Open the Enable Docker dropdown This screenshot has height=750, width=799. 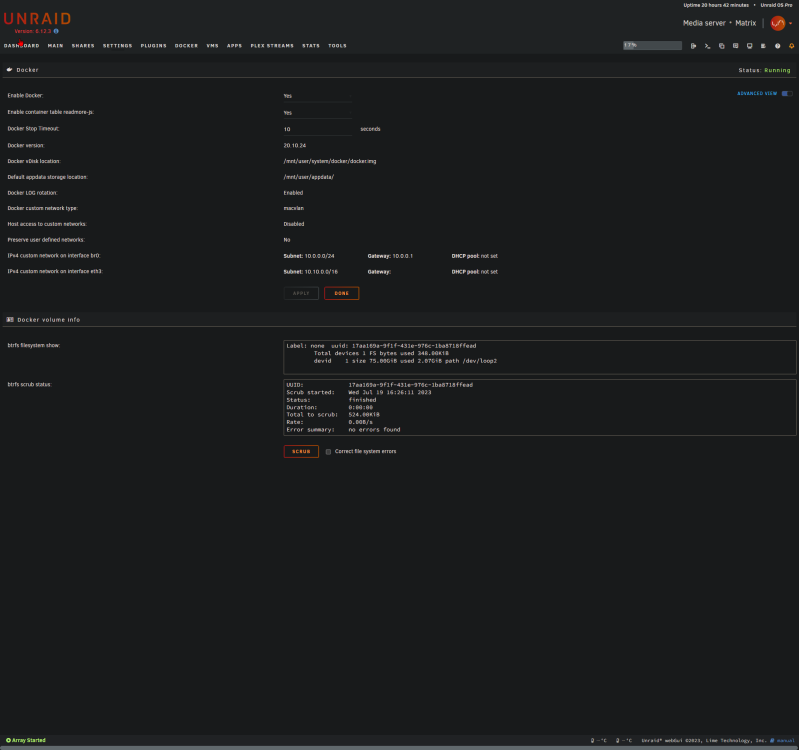click(317, 96)
